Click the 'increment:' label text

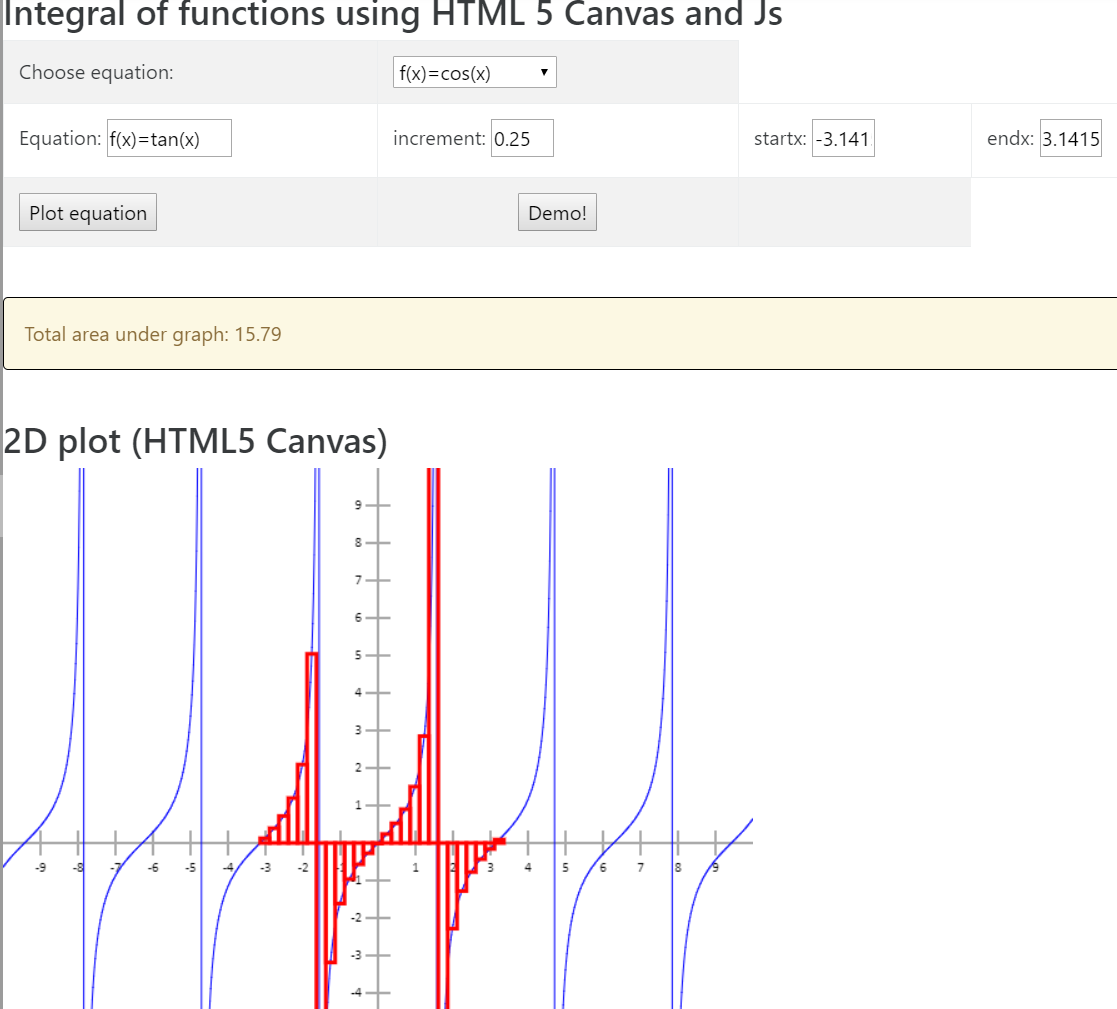(x=439, y=138)
